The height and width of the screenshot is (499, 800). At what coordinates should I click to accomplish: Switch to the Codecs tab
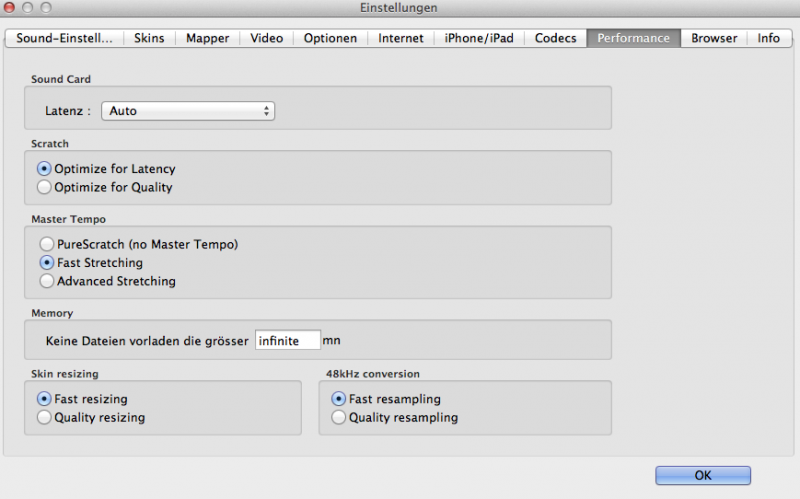coord(555,39)
